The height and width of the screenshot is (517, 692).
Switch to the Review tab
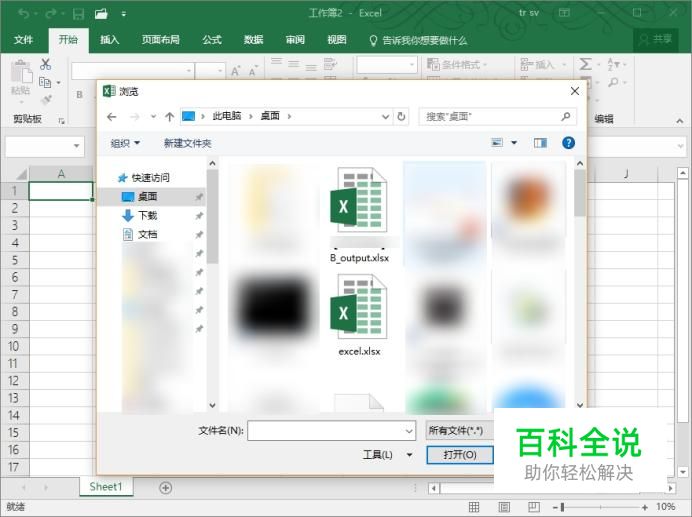click(x=295, y=40)
